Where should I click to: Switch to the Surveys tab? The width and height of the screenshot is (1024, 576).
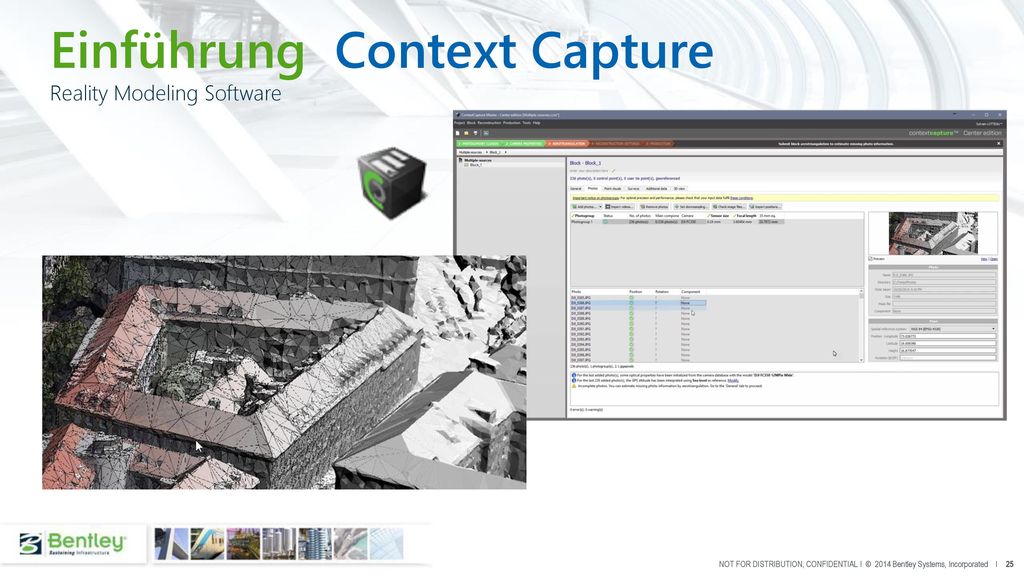633,189
